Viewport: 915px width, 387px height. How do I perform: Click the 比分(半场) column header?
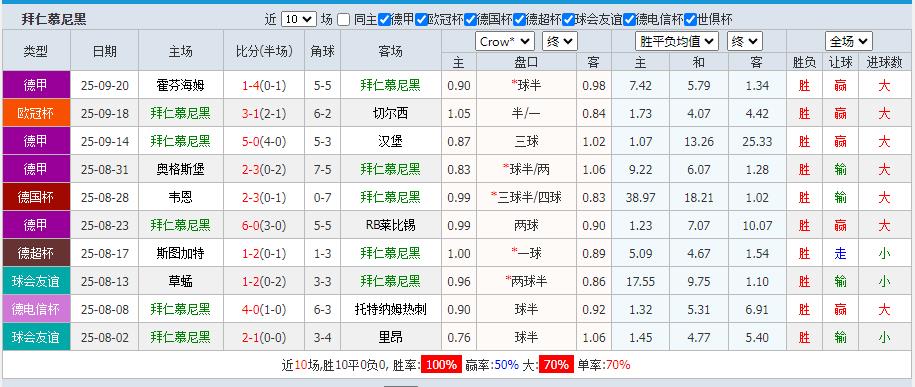point(264,51)
